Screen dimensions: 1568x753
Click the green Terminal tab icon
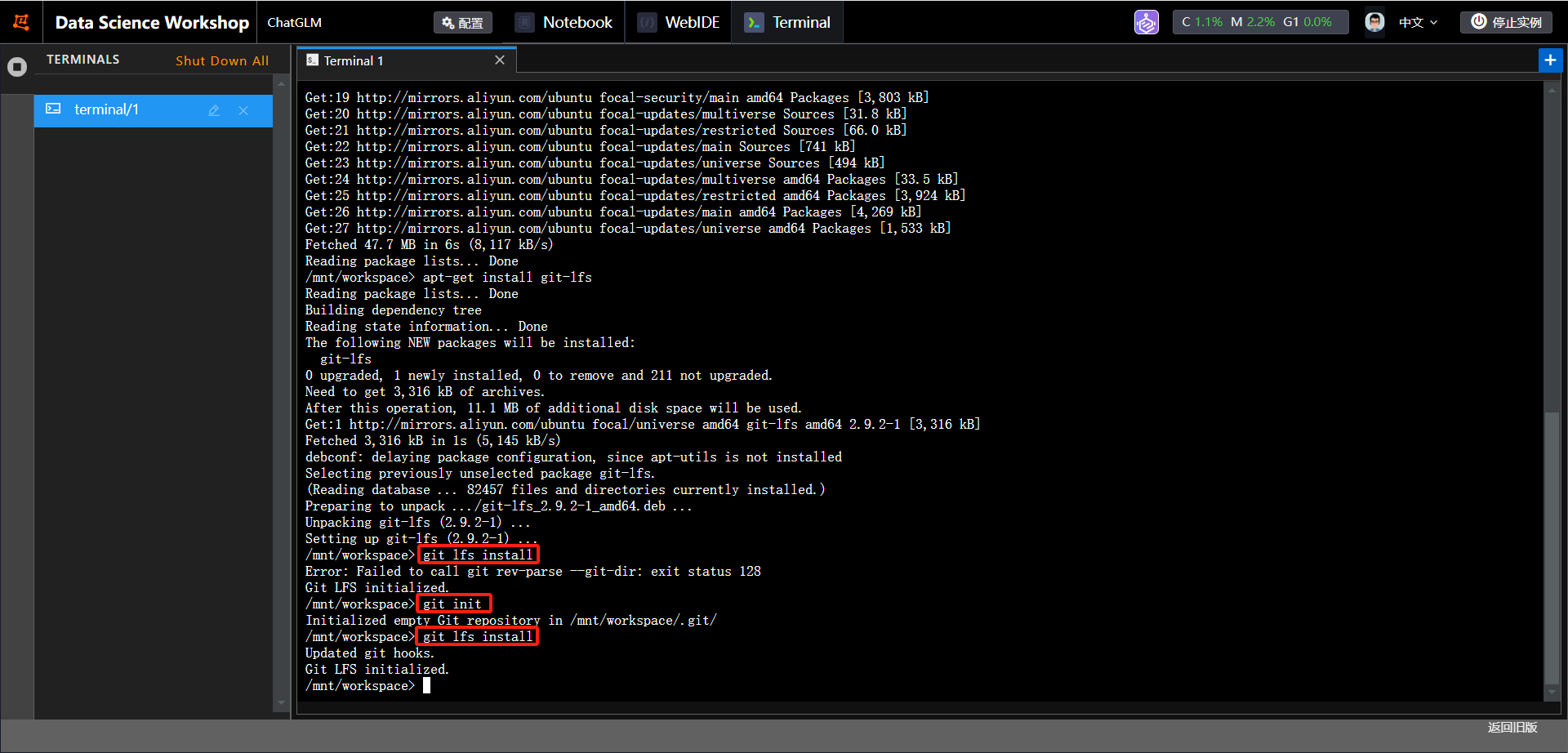pyautogui.click(x=754, y=22)
